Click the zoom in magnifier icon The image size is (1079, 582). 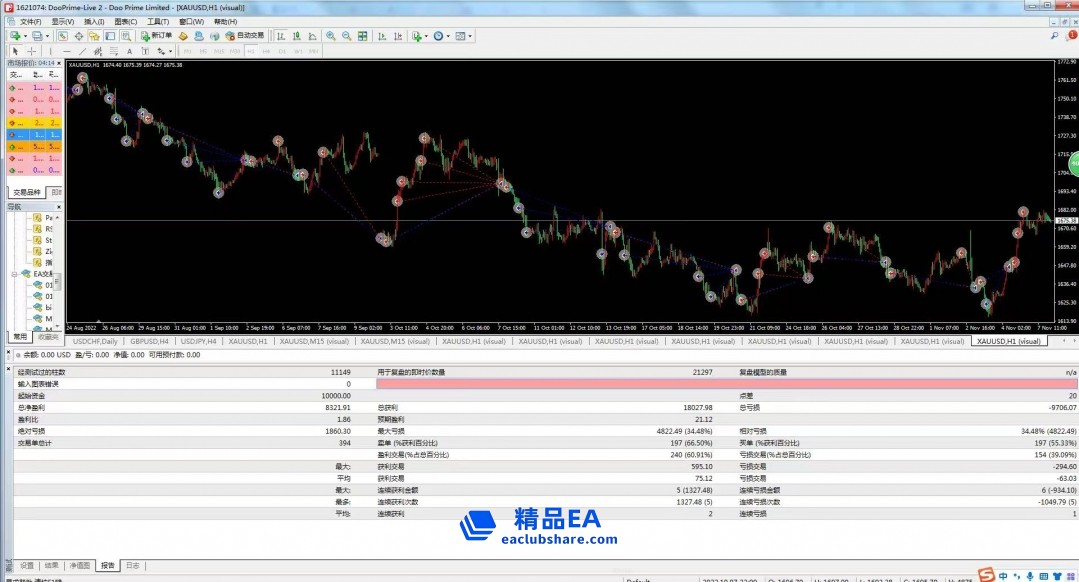coord(331,36)
